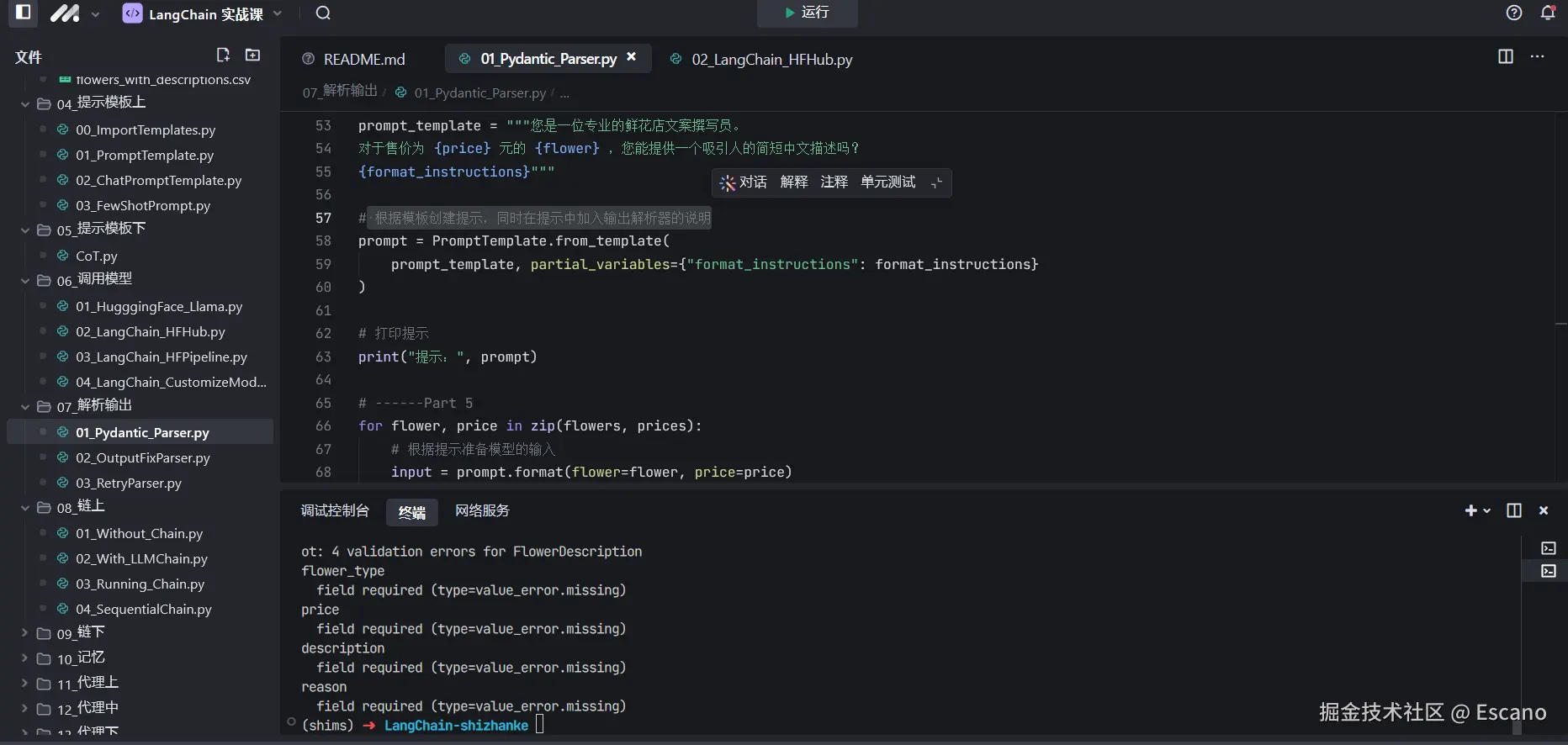Toggle the sidebar panel icon
This screenshot has width=1568, height=745.
pos(24,13)
